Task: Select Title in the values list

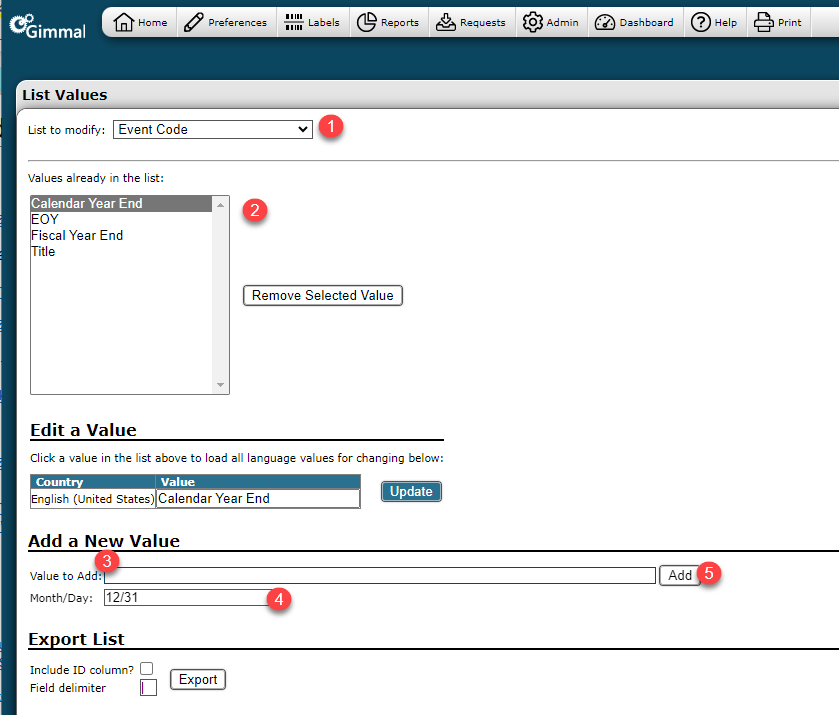Action: (43, 251)
